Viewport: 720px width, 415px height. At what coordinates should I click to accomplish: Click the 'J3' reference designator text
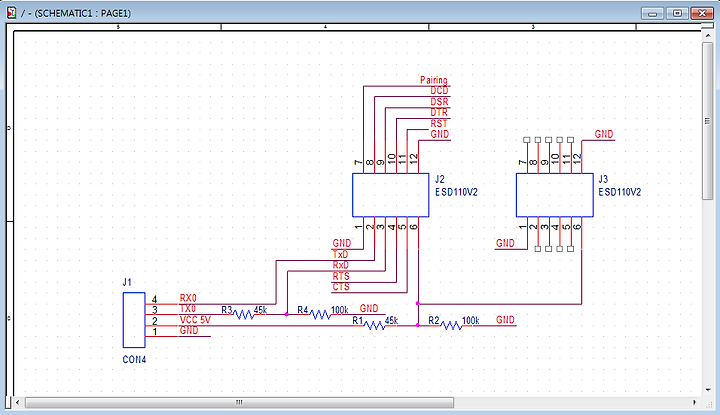[x=603, y=179]
